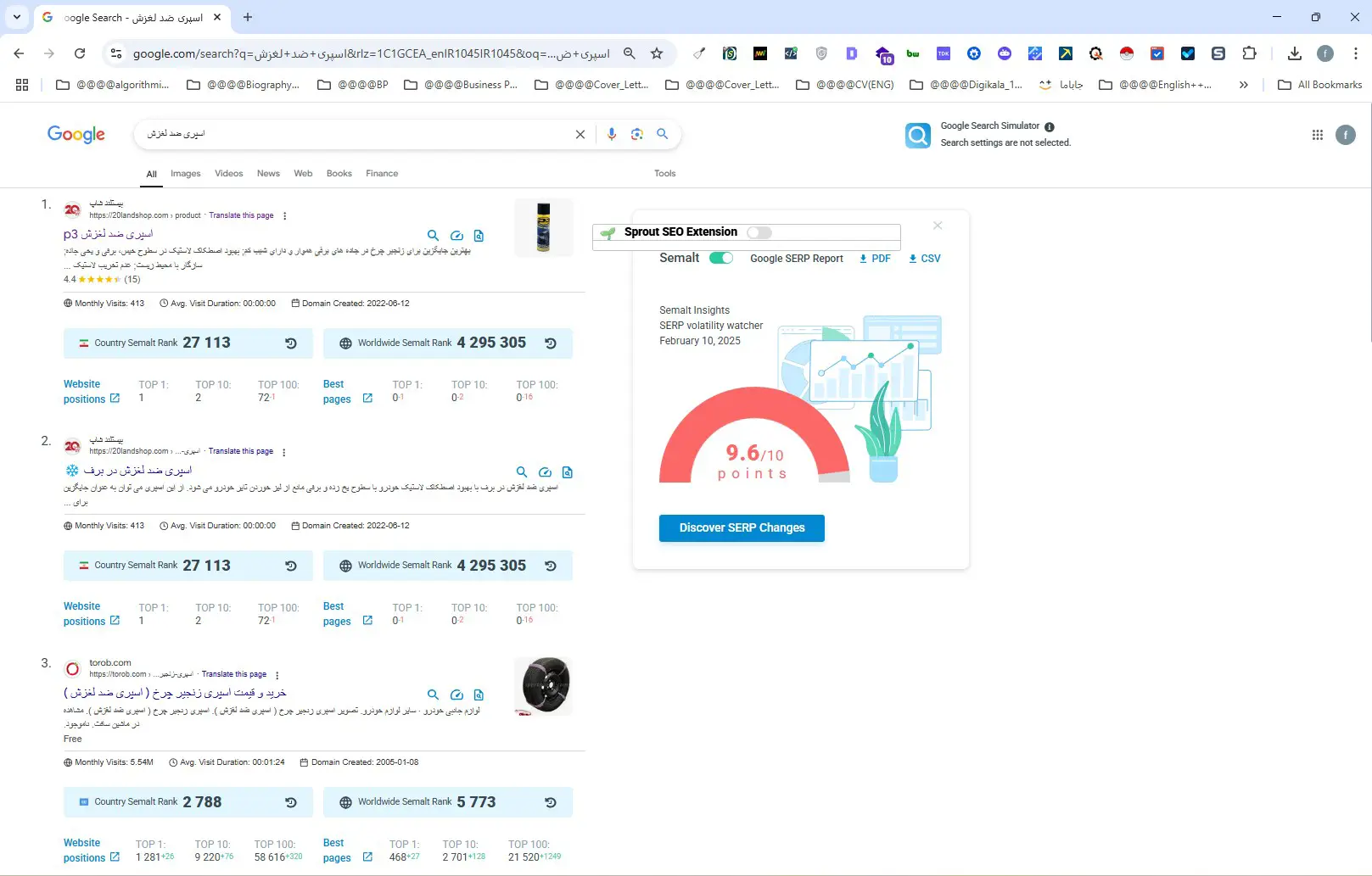1372x876 pixels.
Task: Open Chrome Downloads icon
Action: pyautogui.click(x=1294, y=53)
